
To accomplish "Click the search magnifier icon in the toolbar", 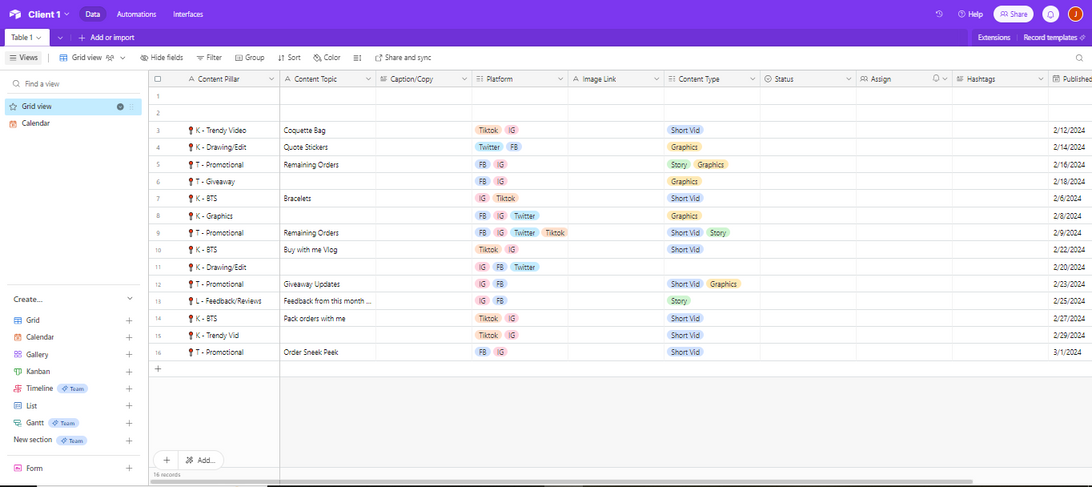I will coord(1079,58).
